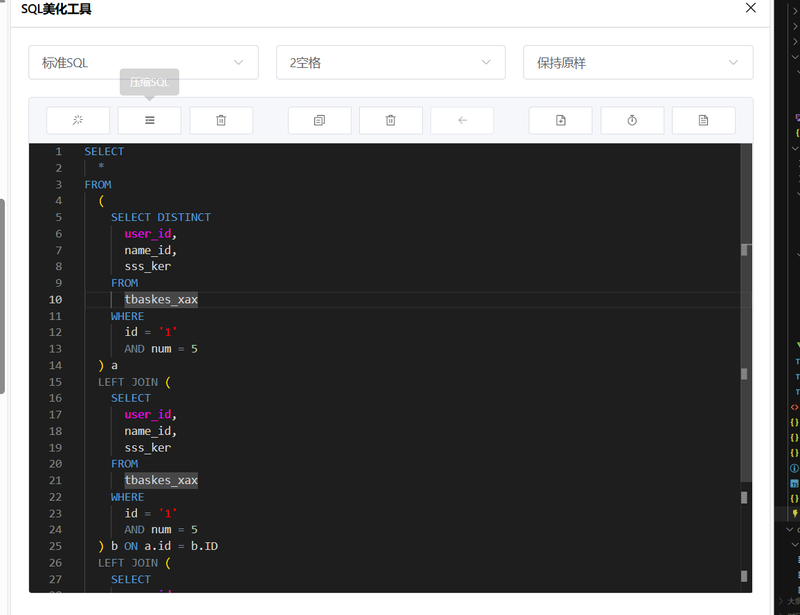Click the left arrow back icon button
The image size is (800, 615).
click(x=462, y=120)
